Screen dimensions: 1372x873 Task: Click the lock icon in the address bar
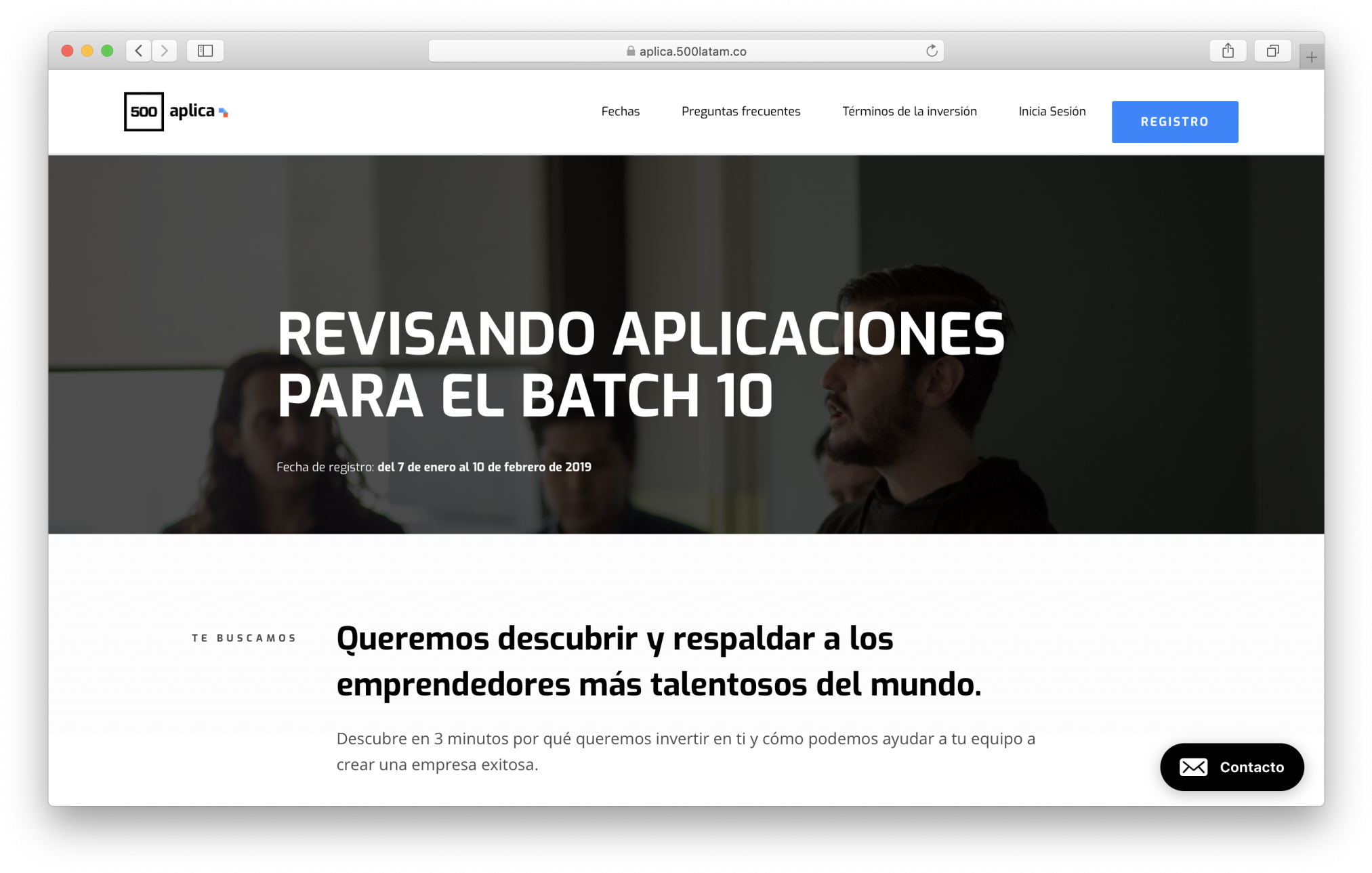coord(631,51)
